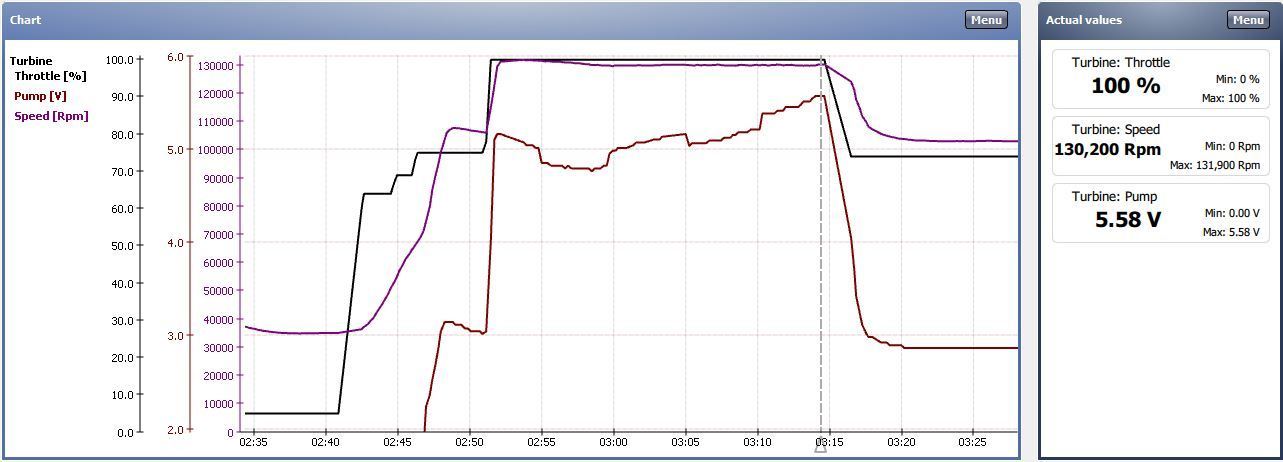This screenshot has height=462, width=1283.
Task: Open the Chart panel Menu button
Action: (x=985, y=20)
